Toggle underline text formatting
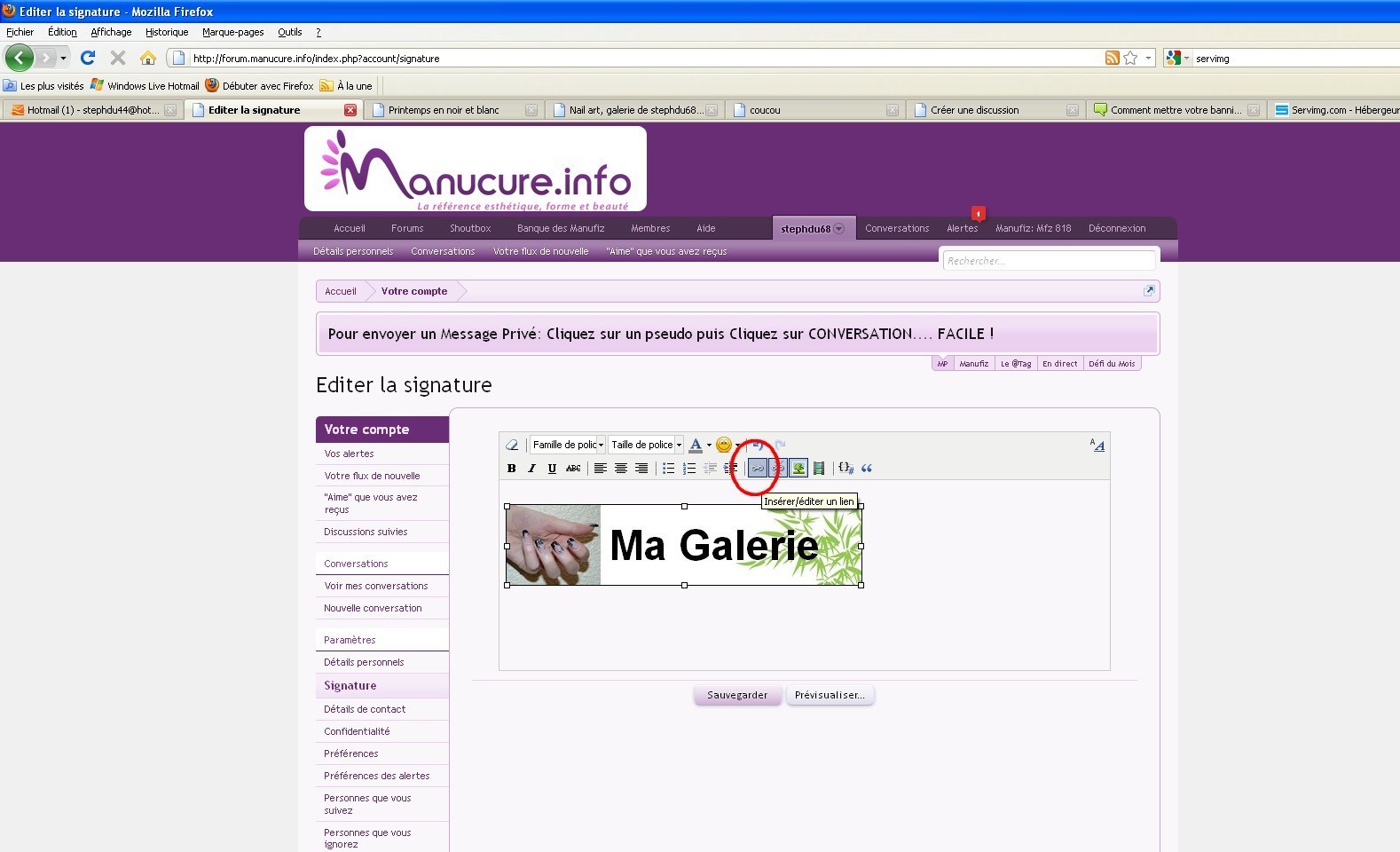Image resolution: width=1400 pixels, height=852 pixels. (x=552, y=469)
